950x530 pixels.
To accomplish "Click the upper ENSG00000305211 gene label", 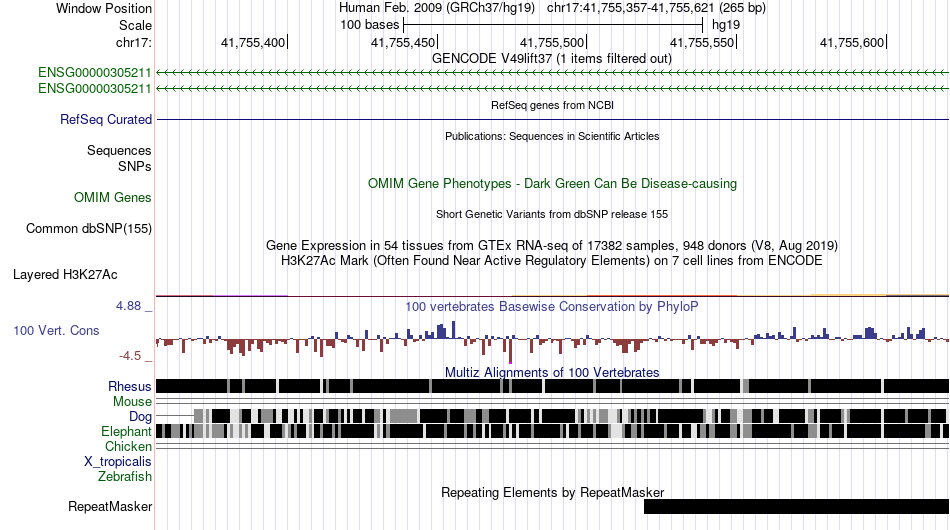I will coord(95,73).
